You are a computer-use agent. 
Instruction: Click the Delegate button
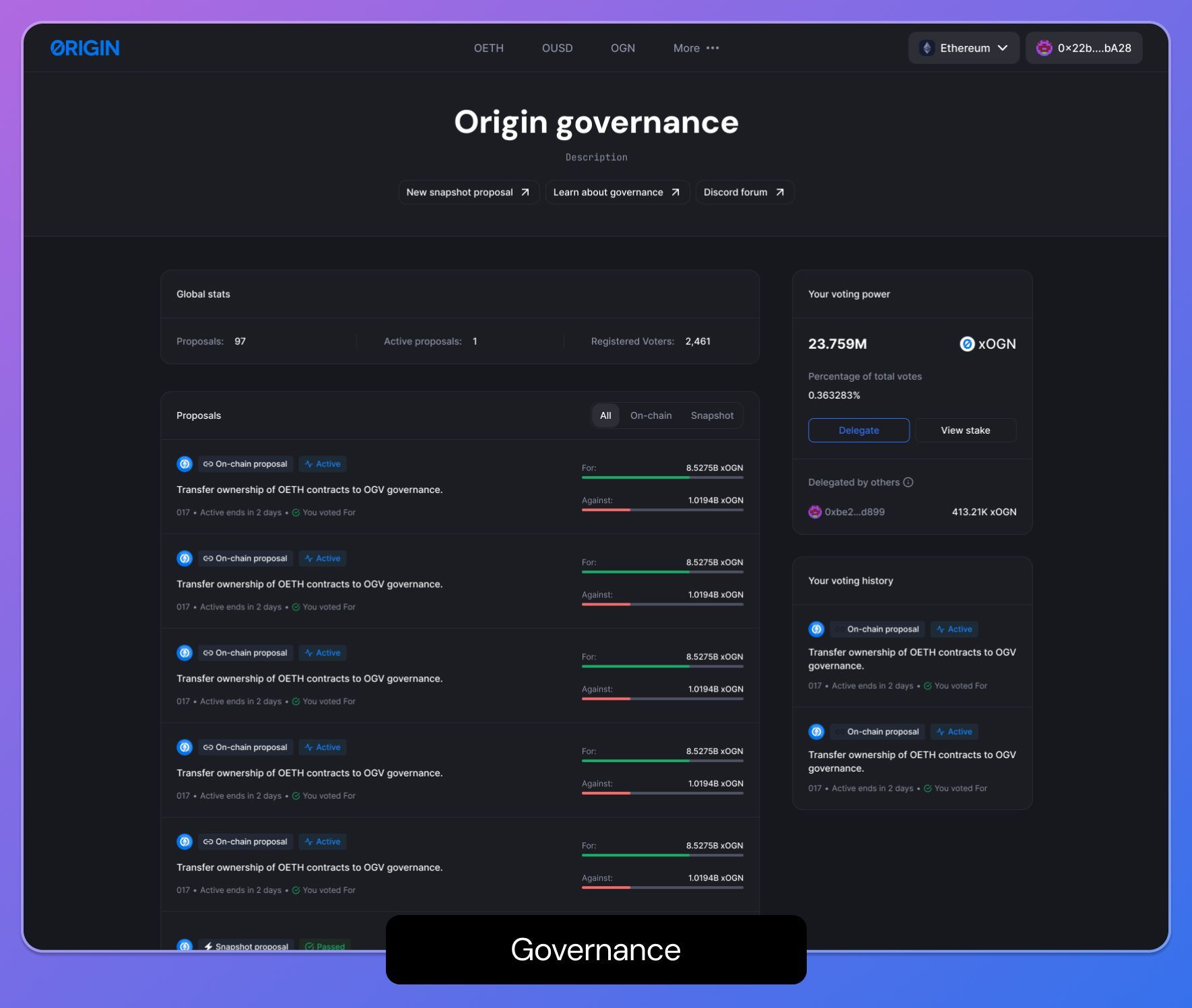(x=859, y=430)
